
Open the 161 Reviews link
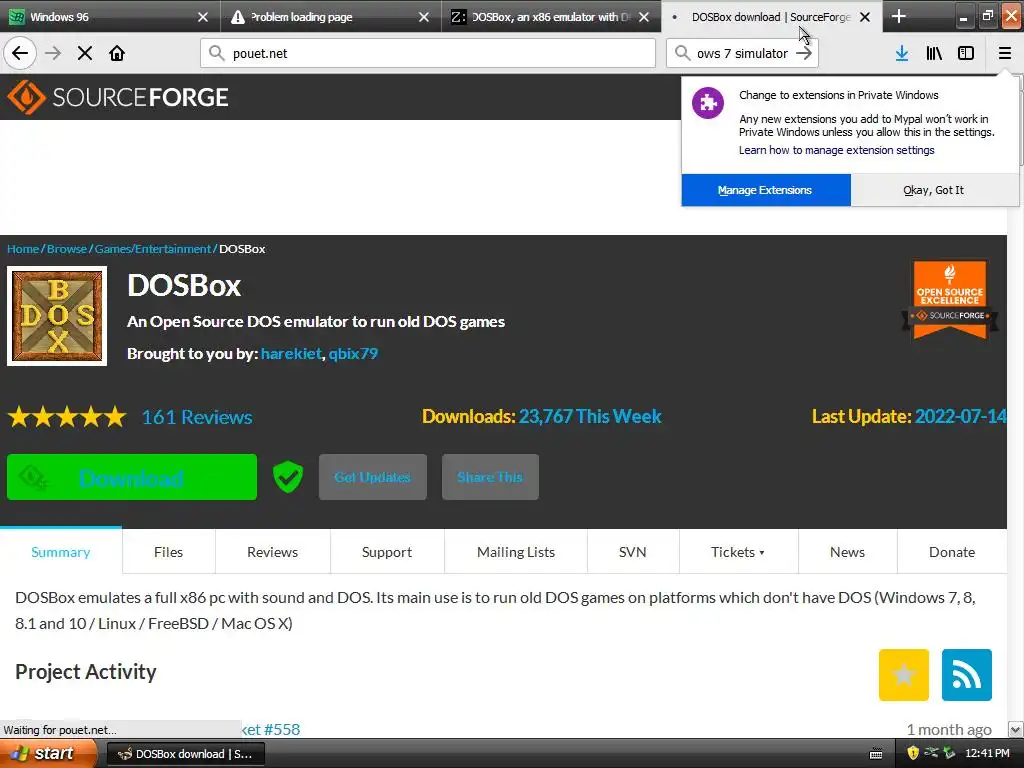(197, 417)
